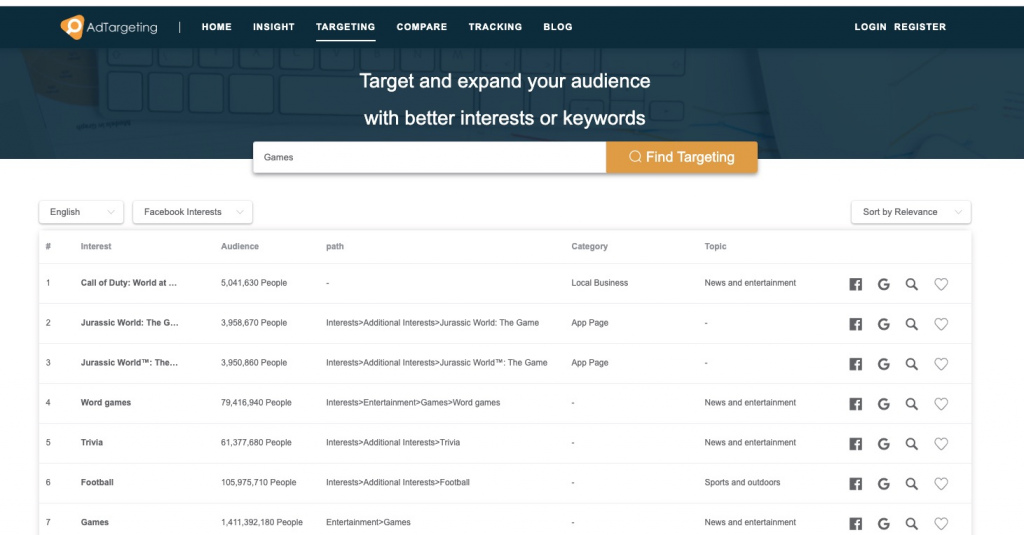The image size is (1024, 535).
Task: Select Call of Duty: World at ... interest
Action: tap(129, 283)
